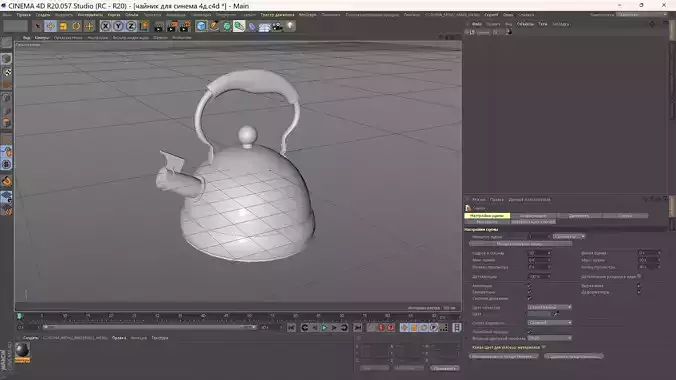
Task: Activate the Rotate tool in toolbar
Action: point(76,26)
